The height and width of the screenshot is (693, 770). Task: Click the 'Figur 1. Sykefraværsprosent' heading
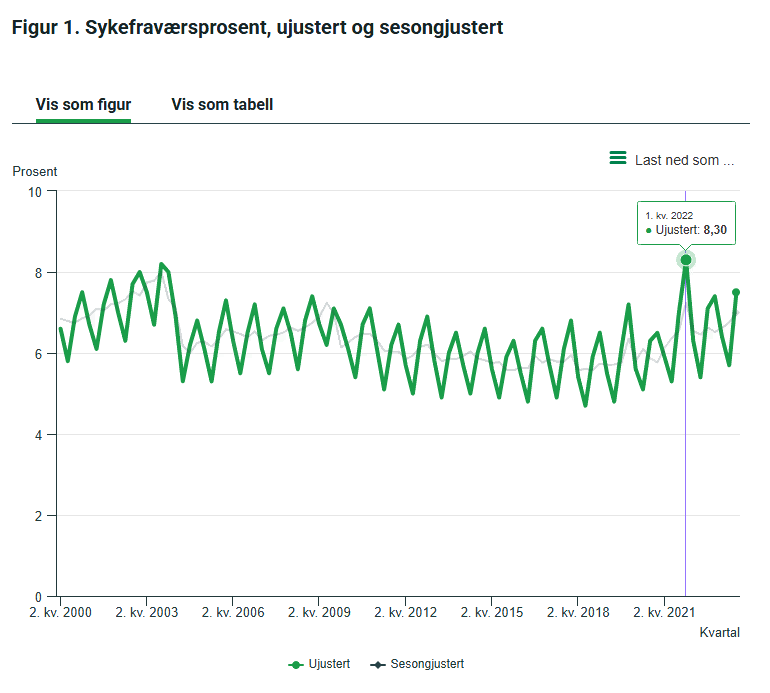click(257, 27)
